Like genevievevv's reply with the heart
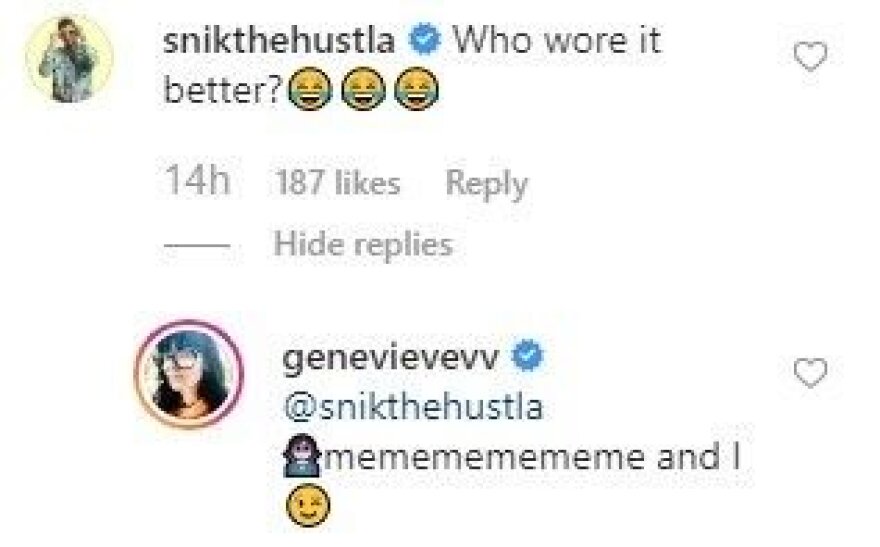 click(x=809, y=374)
